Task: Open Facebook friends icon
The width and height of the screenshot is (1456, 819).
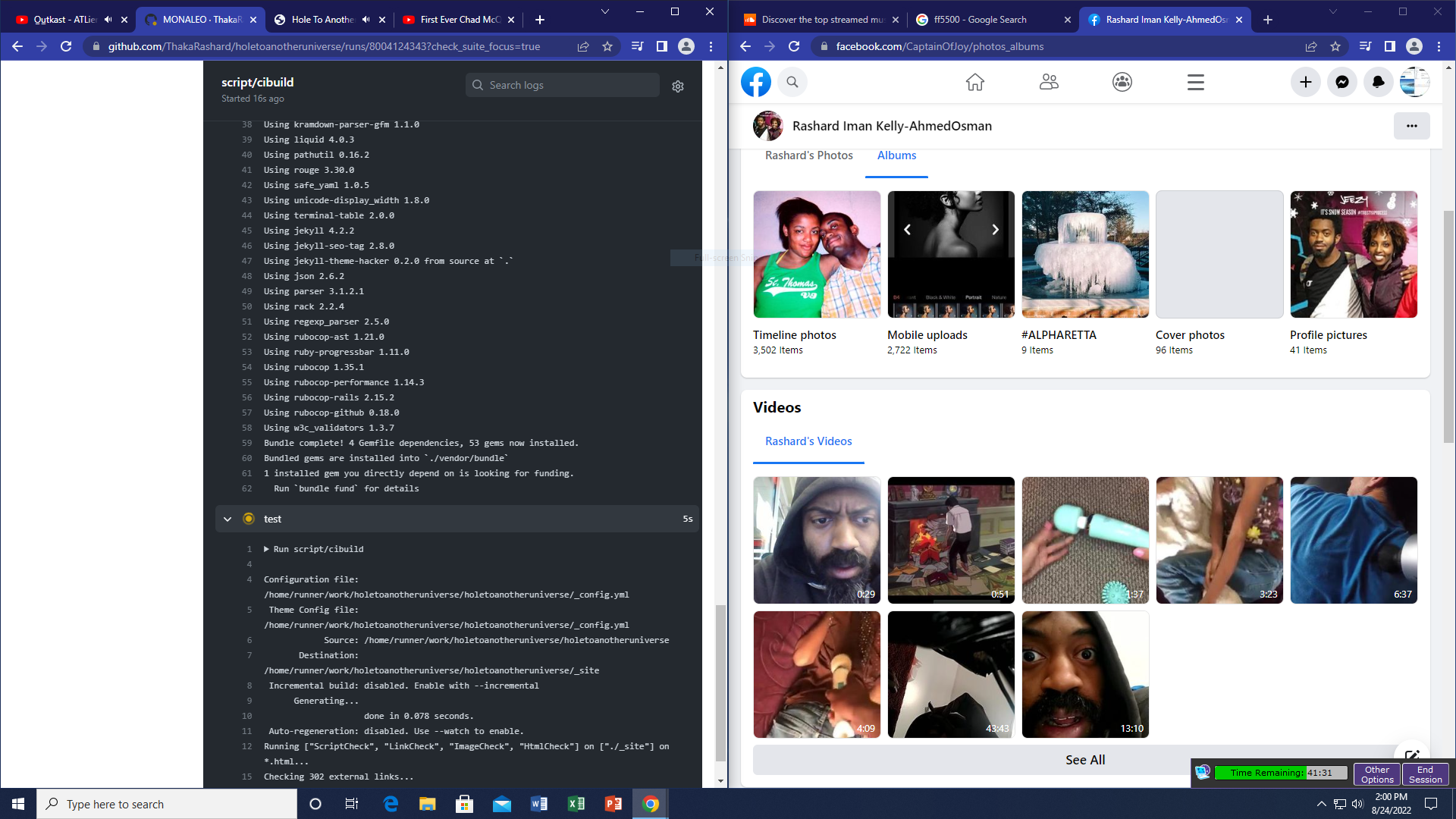Action: tap(1048, 82)
